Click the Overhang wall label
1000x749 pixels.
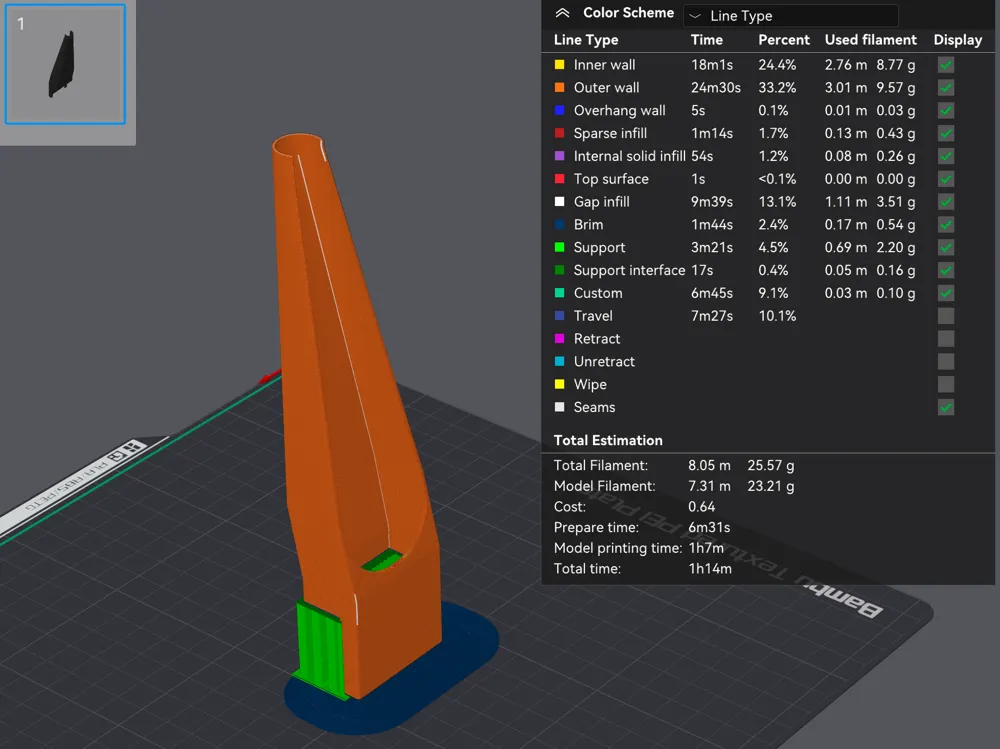point(619,110)
